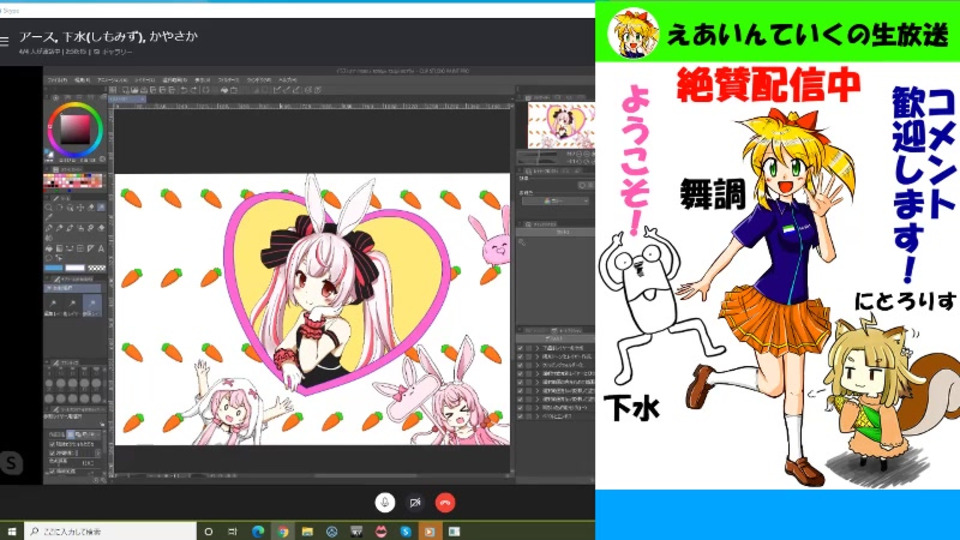The width and height of the screenshot is (960, 540).
Task: Select the Figure tool
Action: point(70,249)
